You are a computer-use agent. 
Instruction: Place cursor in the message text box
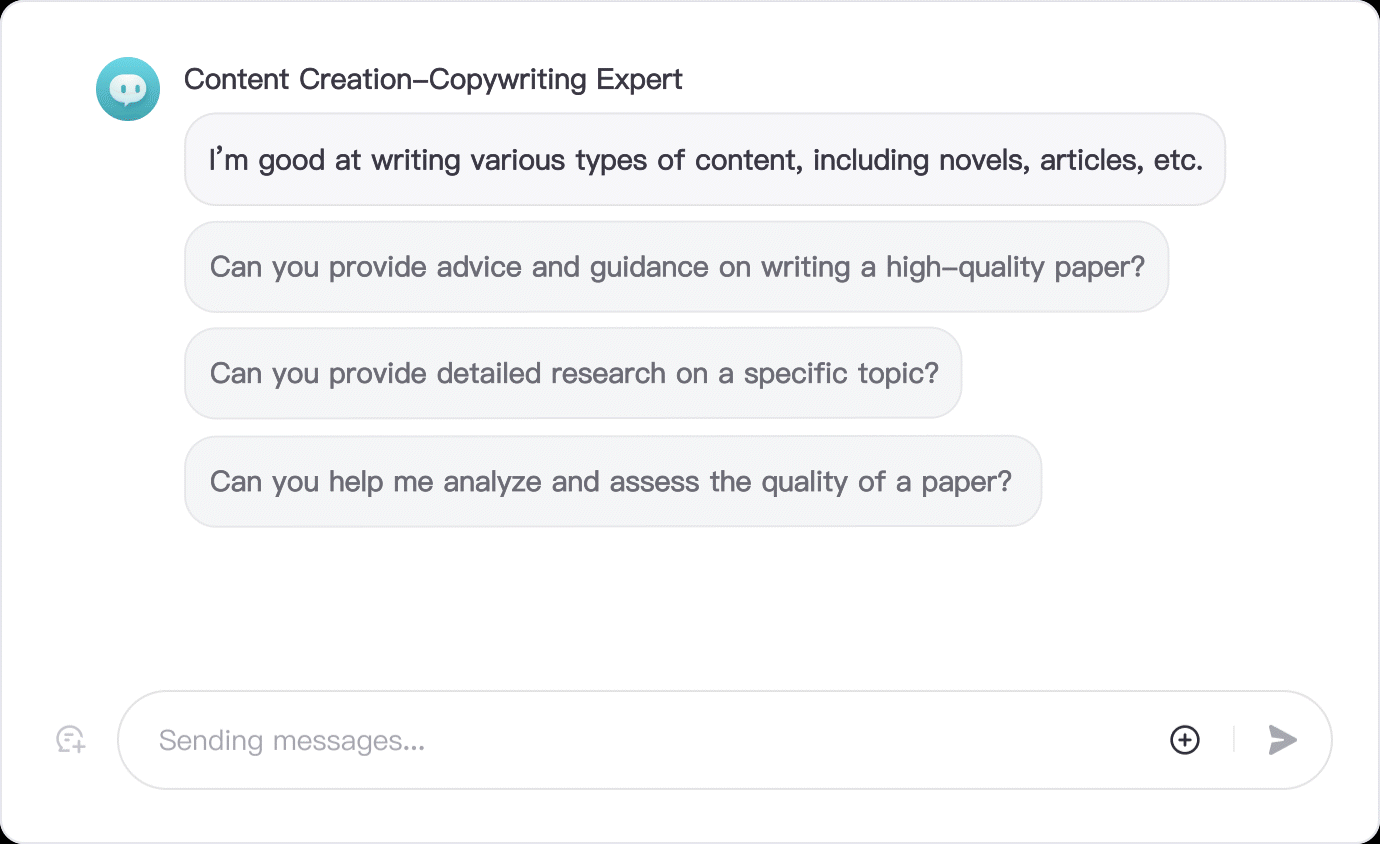tap(640, 740)
